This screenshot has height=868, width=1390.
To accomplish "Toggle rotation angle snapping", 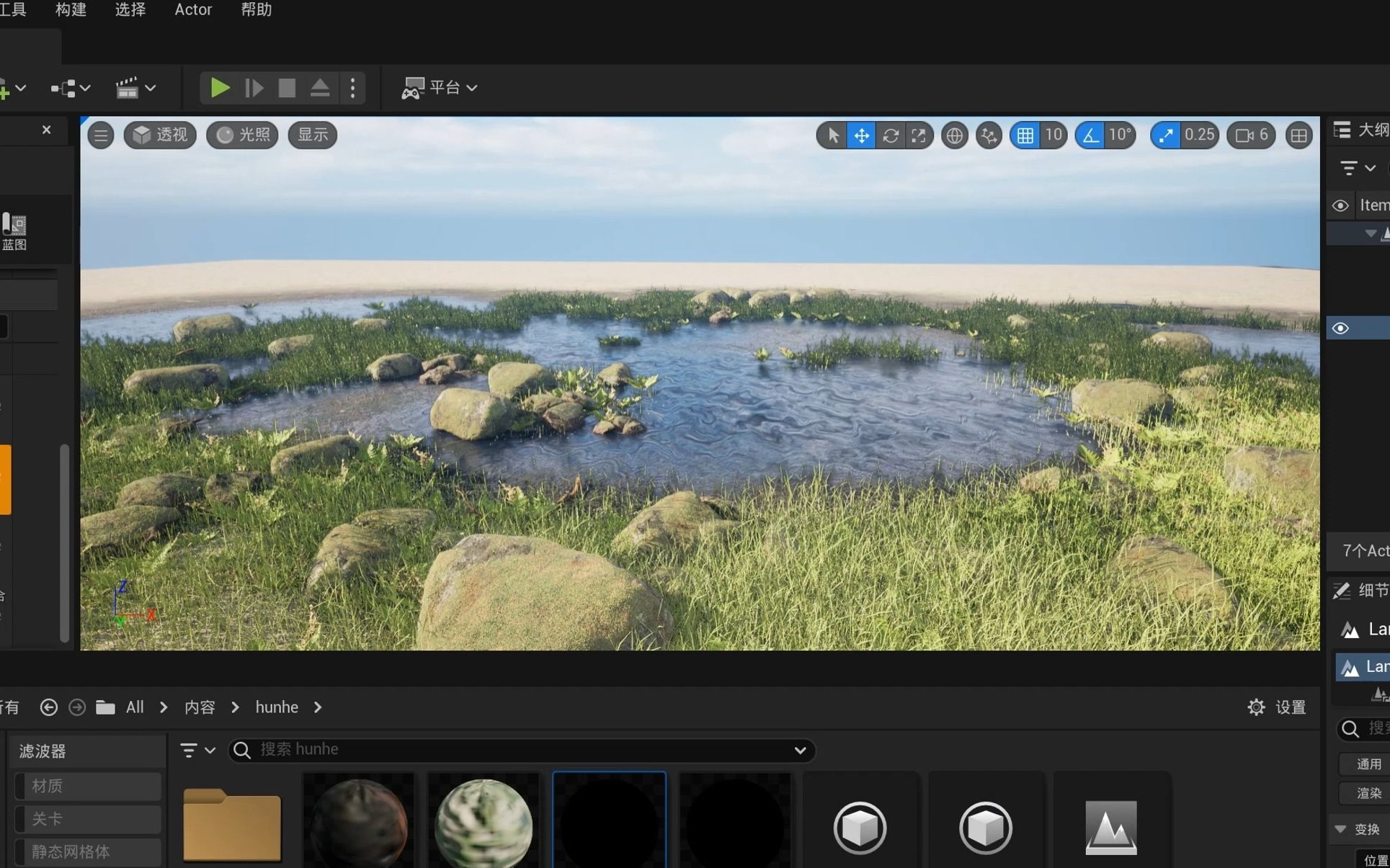I will click(1090, 135).
